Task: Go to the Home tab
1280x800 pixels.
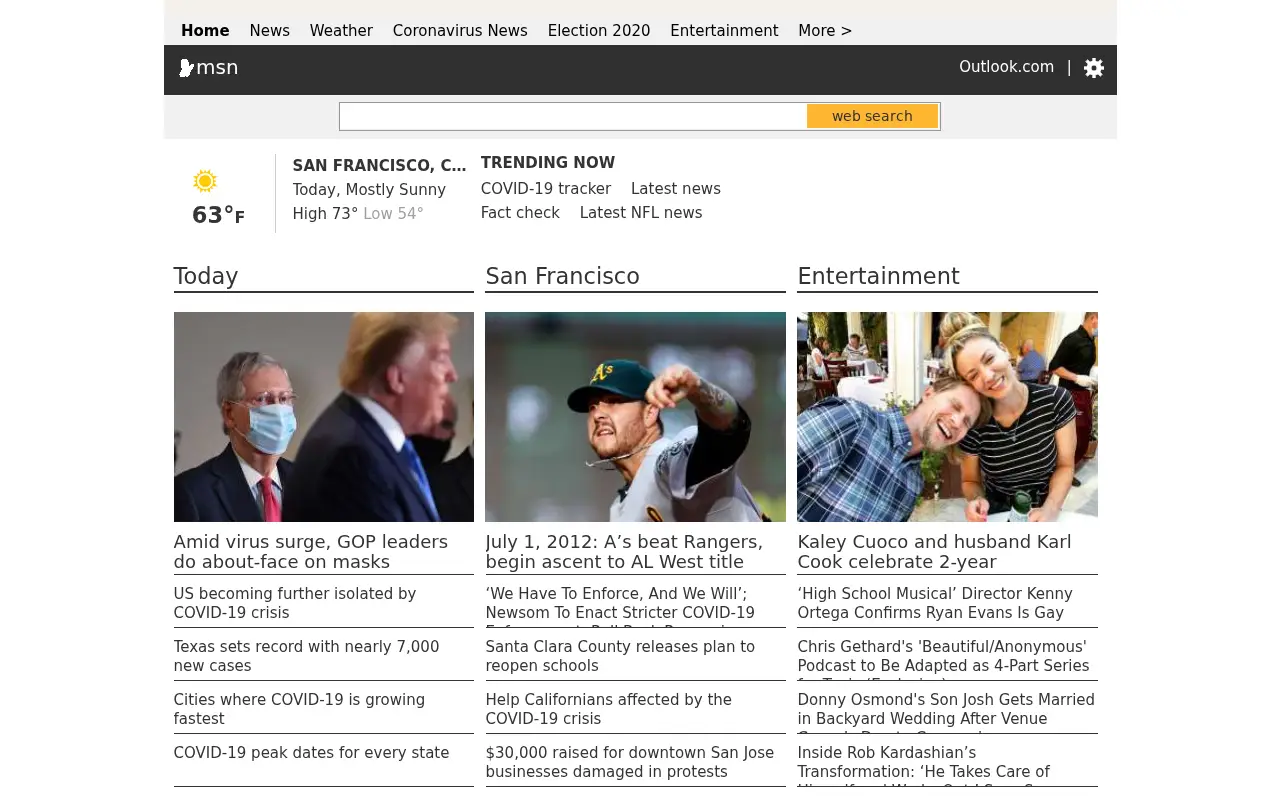Action: [x=205, y=31]
